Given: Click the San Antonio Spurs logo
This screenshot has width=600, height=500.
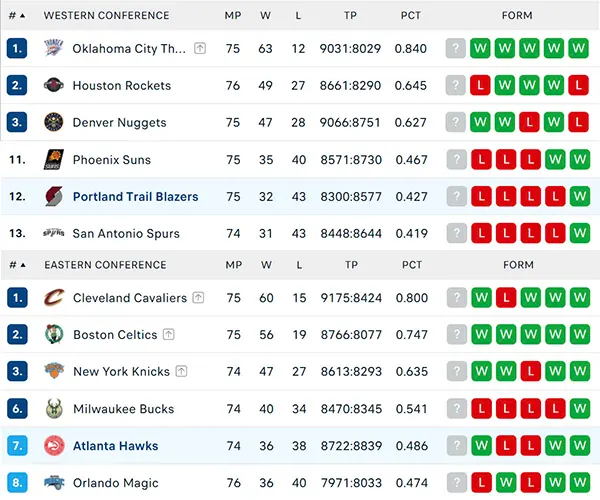Looking at the screenshot, I should click(x=54, y=233).
